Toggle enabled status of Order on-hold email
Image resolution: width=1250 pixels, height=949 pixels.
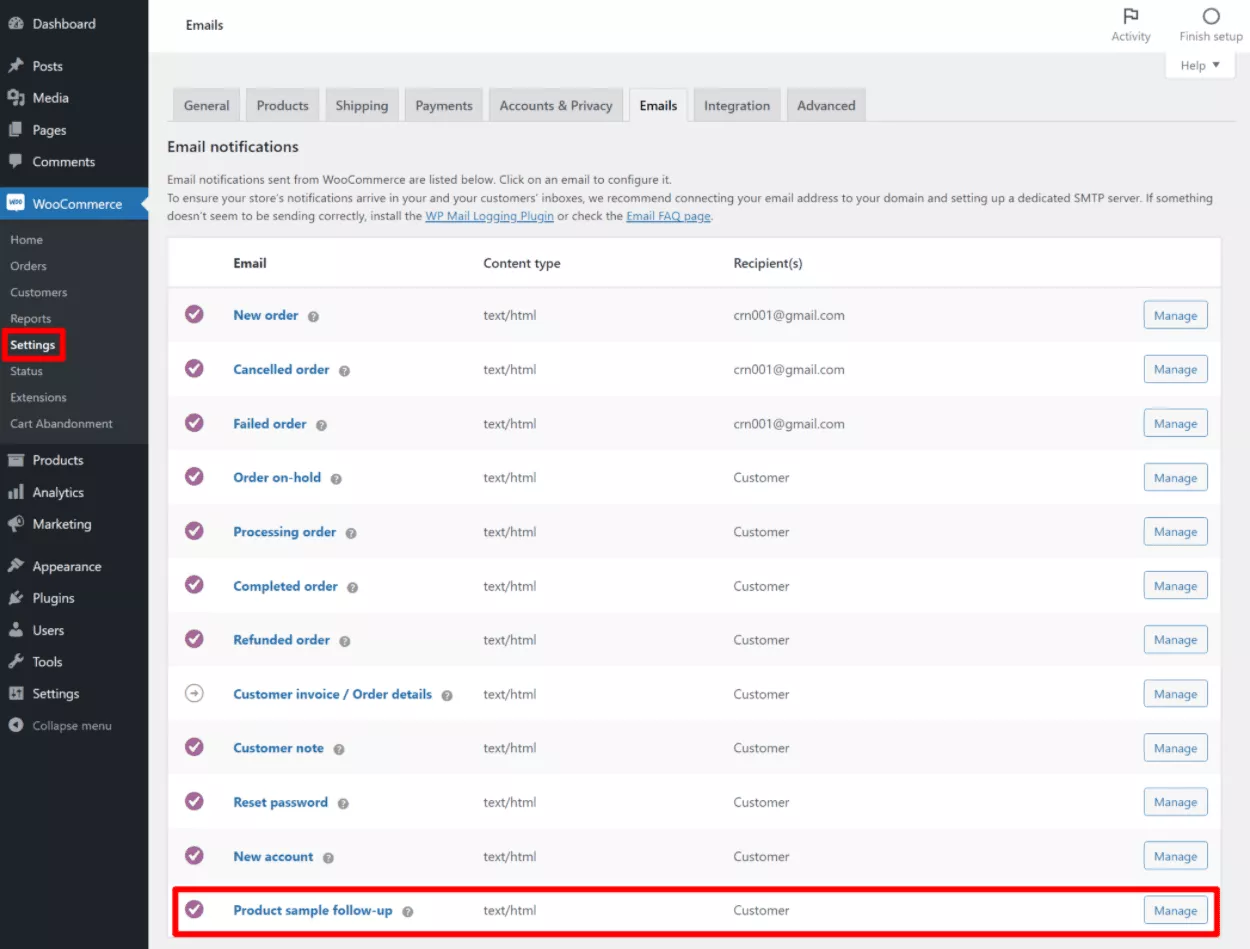tap(194, 476)
